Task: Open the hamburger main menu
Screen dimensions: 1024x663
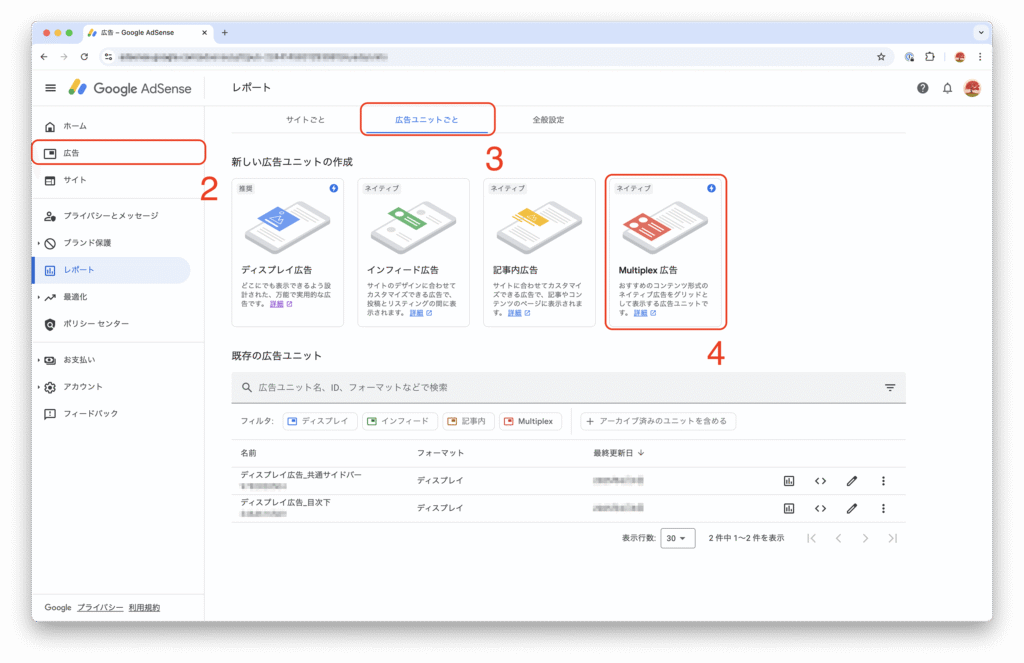Action: pos(50,88)
